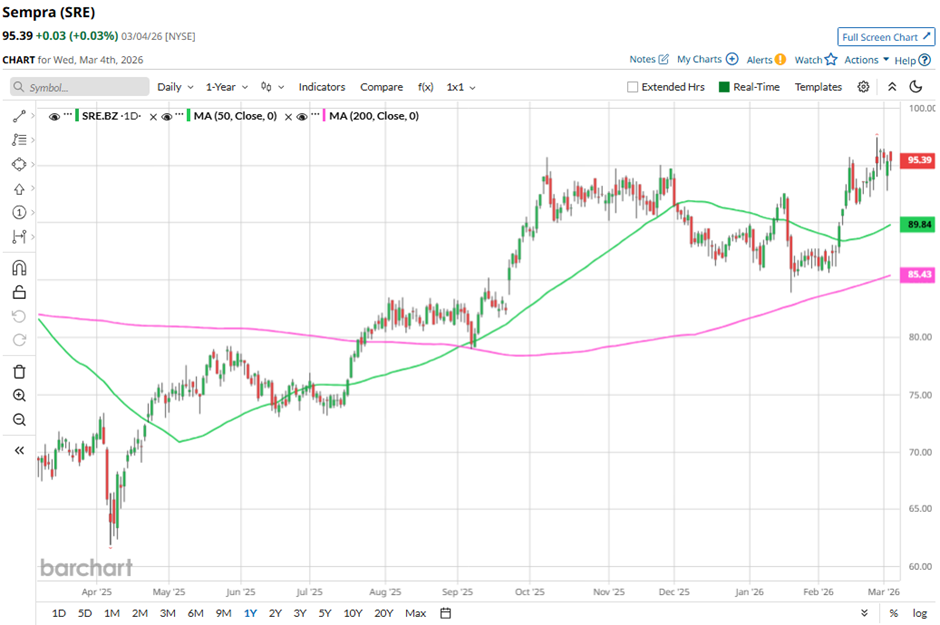Open the Daily interval dropdown

pyautogui.click(x=176, y=87)
